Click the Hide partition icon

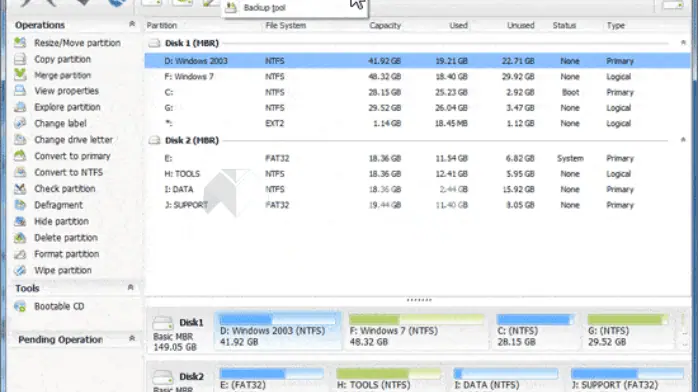click(20, 221)
